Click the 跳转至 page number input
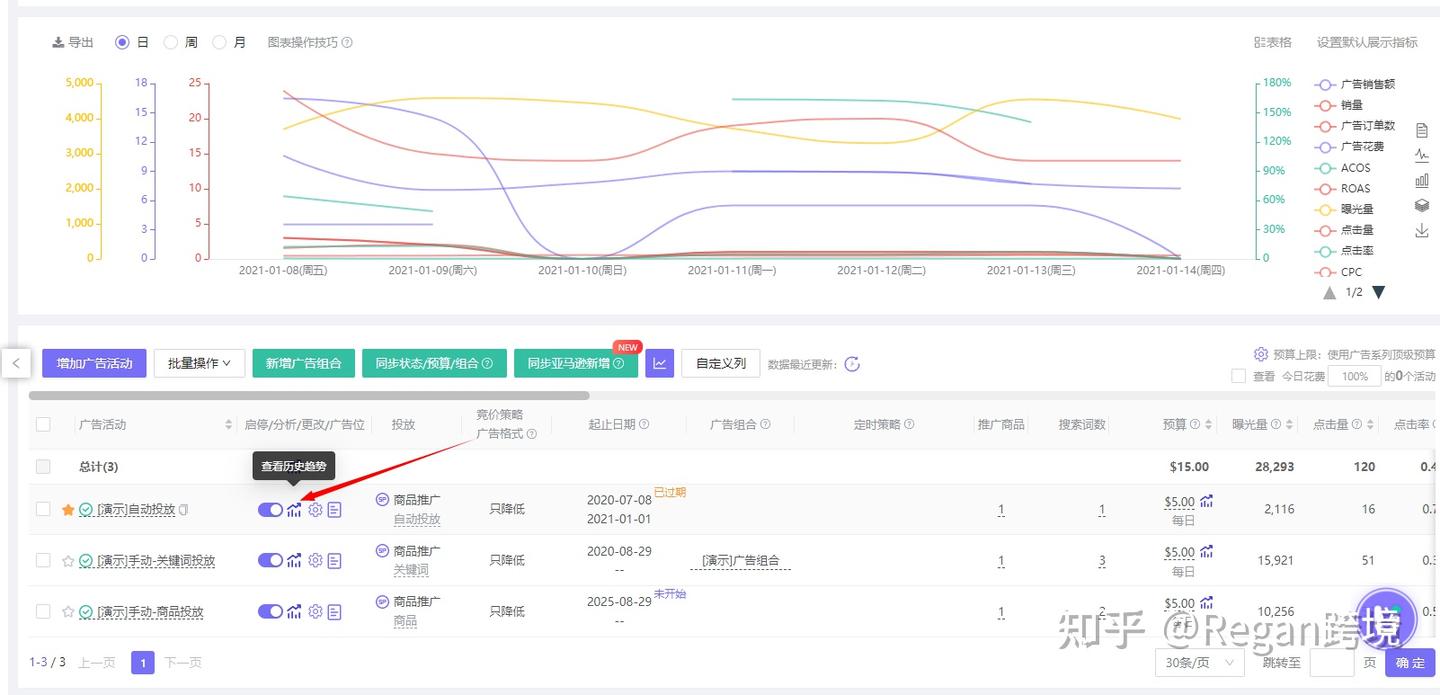Screen dimensions: 1440x695 click(1332, 662)
